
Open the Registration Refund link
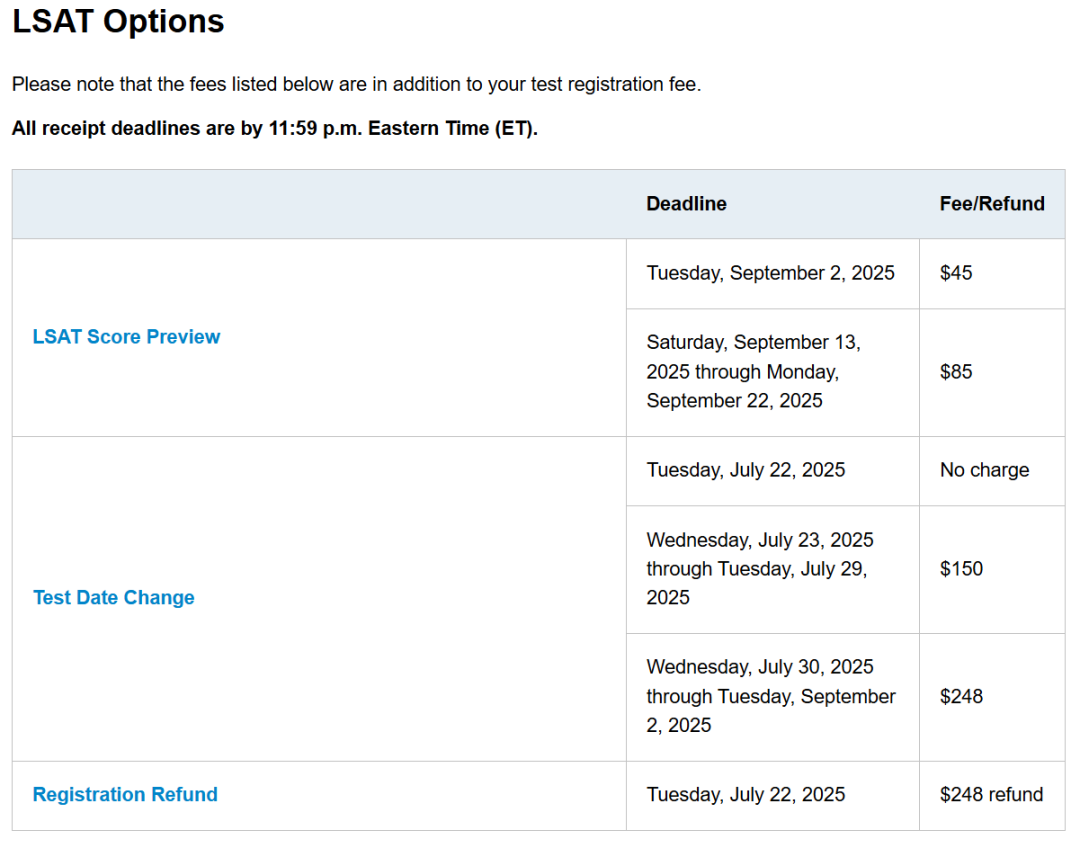coord(125,795)
